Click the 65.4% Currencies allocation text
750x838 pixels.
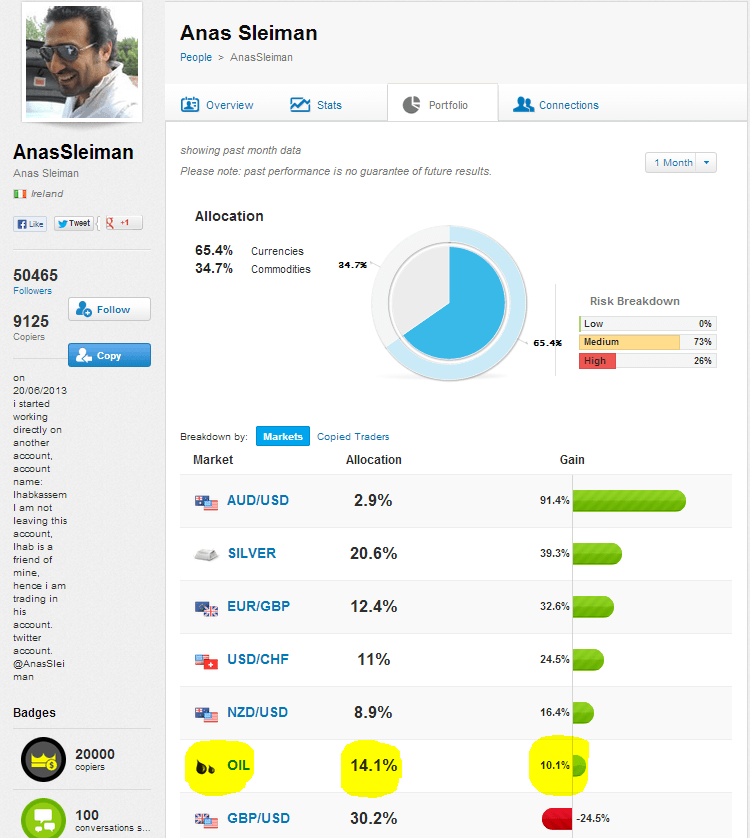pyautogui.click(x=249, y=251)
